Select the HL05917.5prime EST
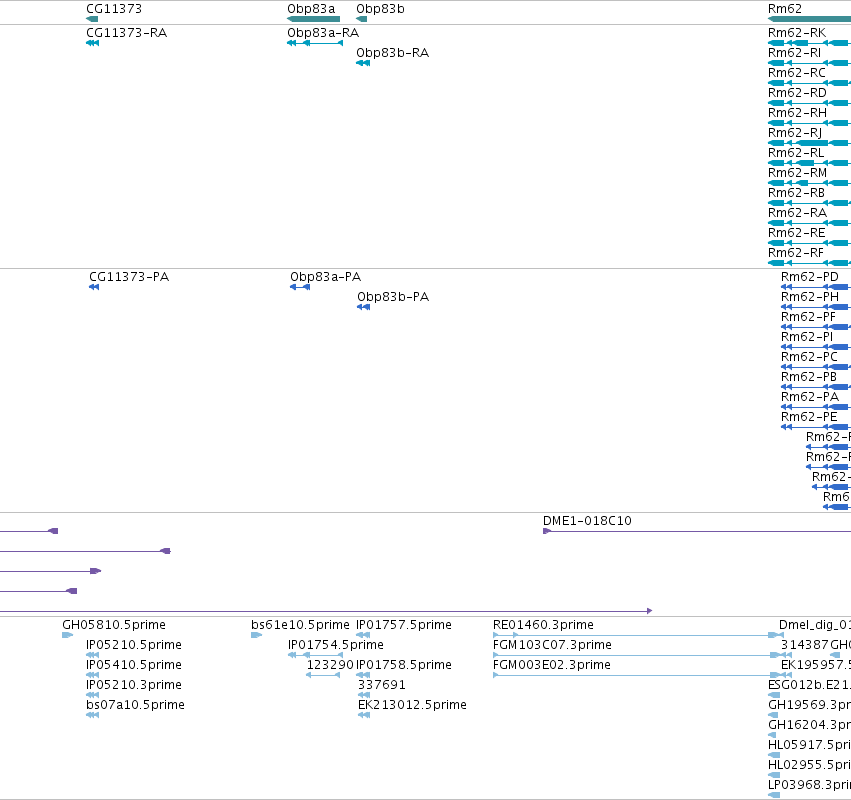Image resolution: width=851 pixels, height=800 pixels. click(x=809, y=745)
